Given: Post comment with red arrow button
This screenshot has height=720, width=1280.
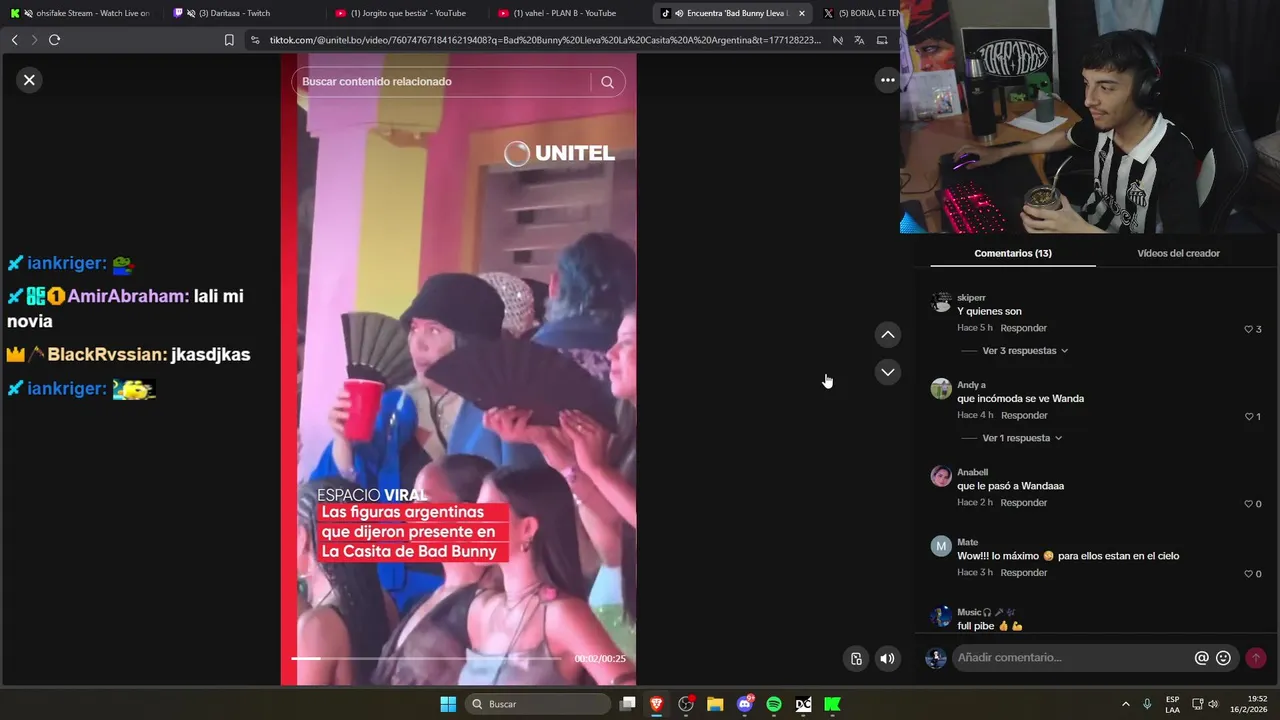Looking at the screenshot, I should point(1256,658).
